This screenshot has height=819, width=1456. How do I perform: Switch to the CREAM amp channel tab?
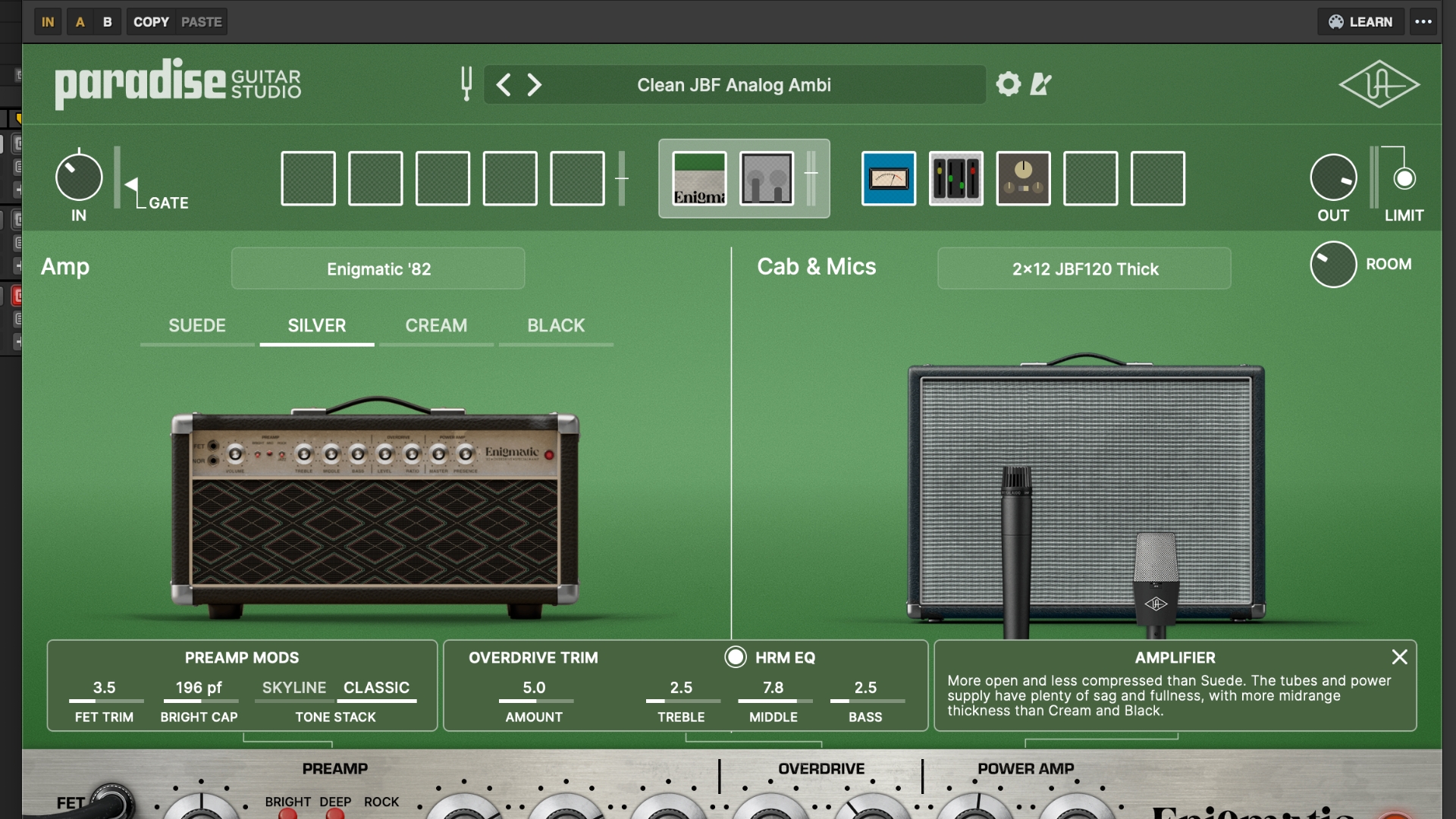[435, 325]
